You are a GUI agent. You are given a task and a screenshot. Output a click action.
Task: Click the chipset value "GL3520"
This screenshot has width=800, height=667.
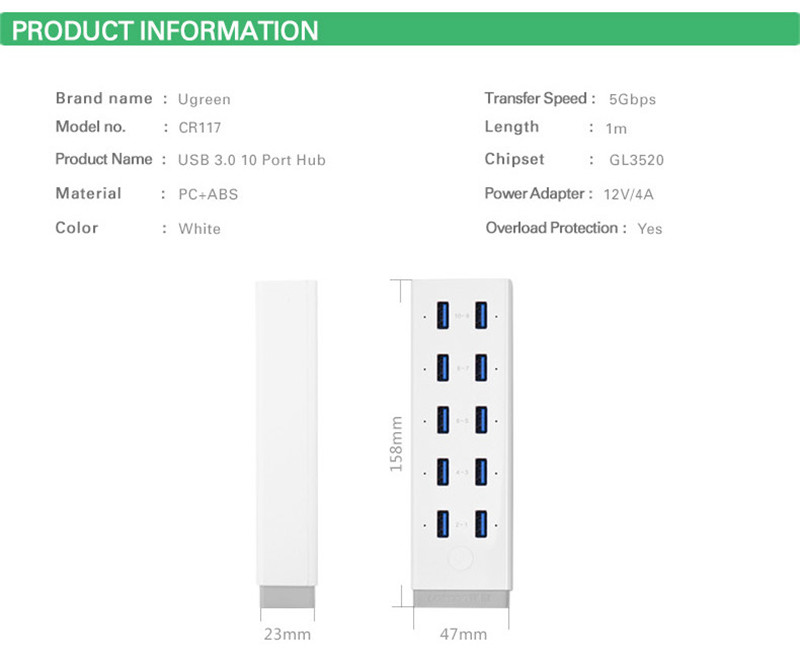(636, 160)
